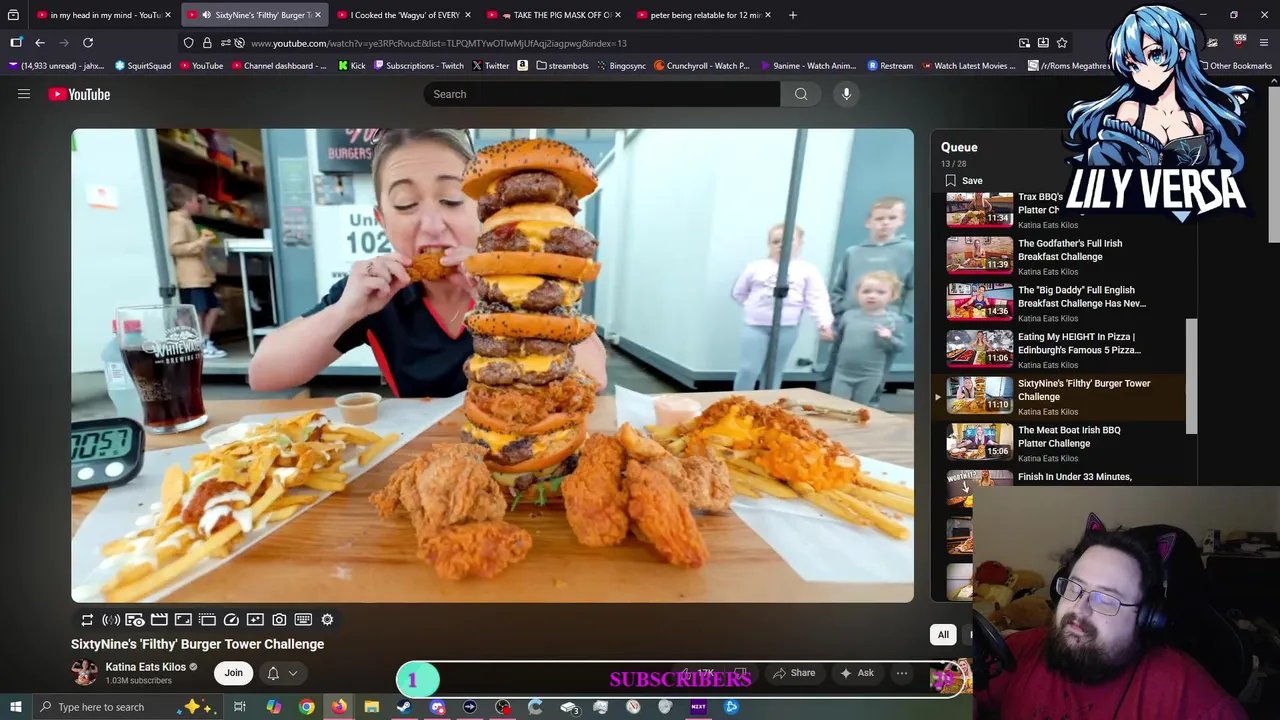Click the player resize rectangle icon
Image resolution: width=1280 pixels, height=720 pixels.
(x=183, y=620)
